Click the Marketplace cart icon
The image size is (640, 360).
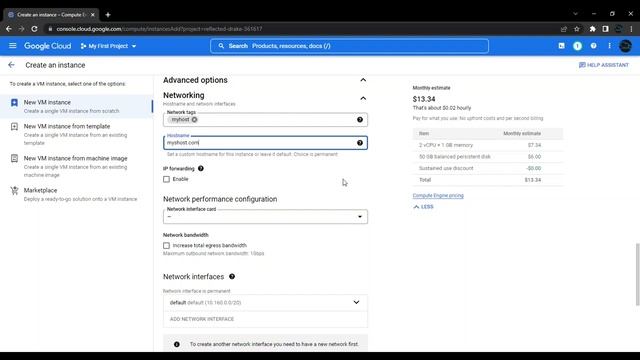(x=14, y=191)
